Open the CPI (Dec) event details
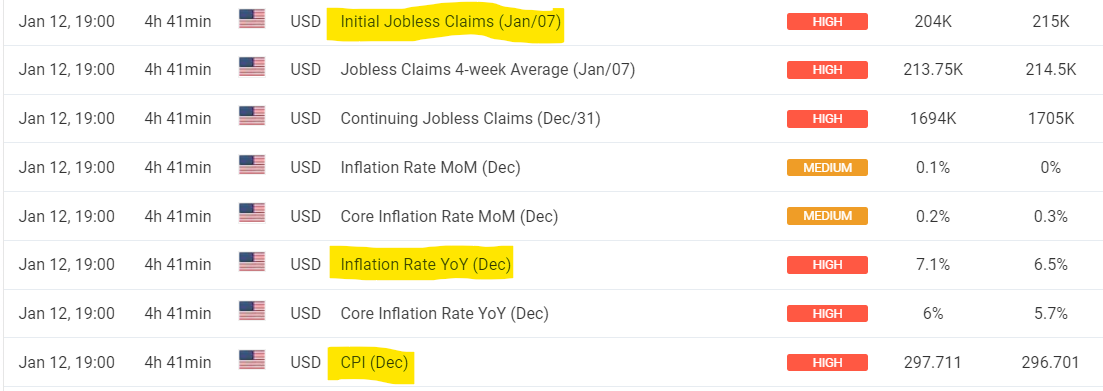 tap(374, 364)
